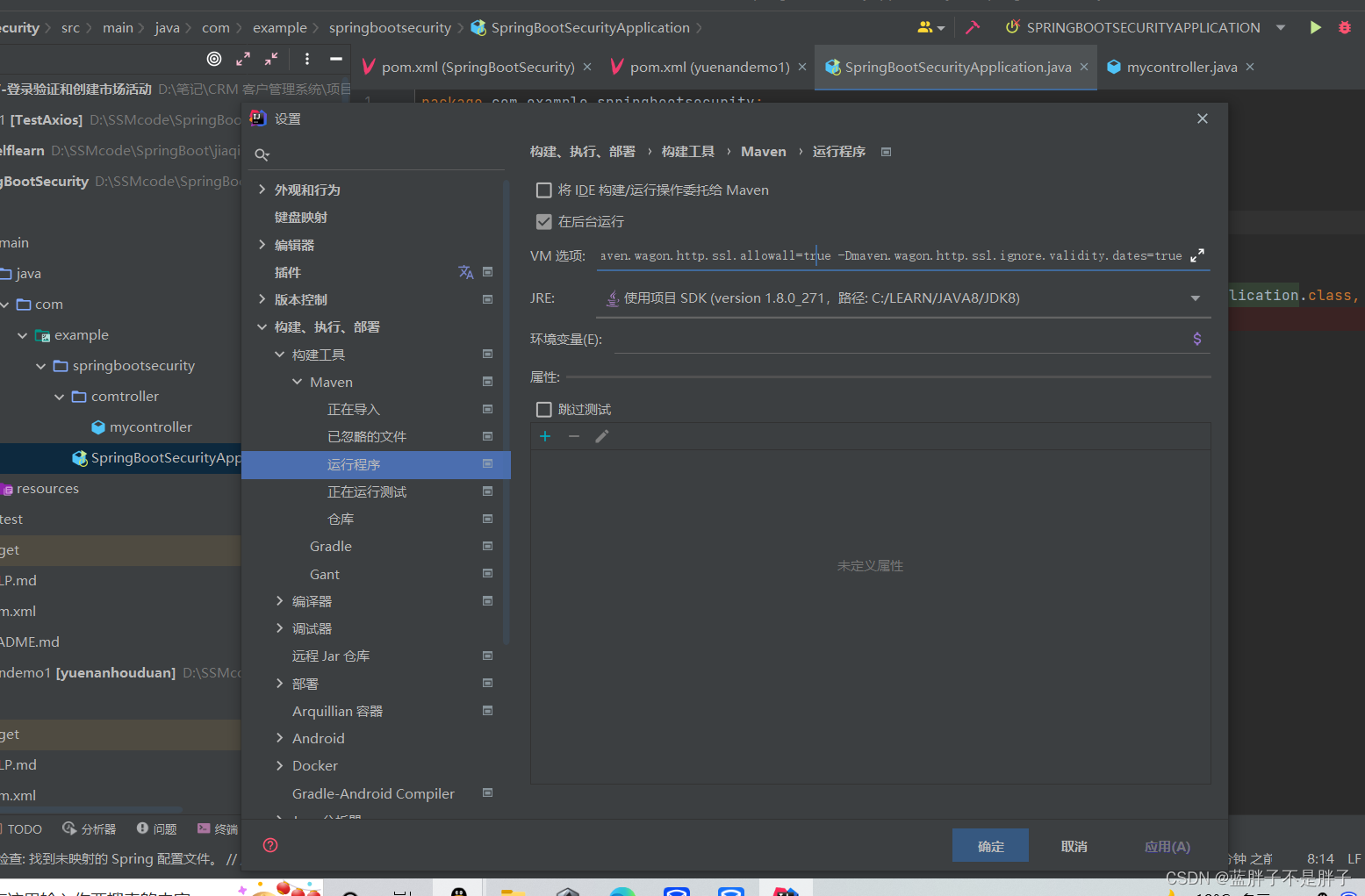
Task: Click the 取消 button
Action: pyautogui.click(x=1074, y=846)
